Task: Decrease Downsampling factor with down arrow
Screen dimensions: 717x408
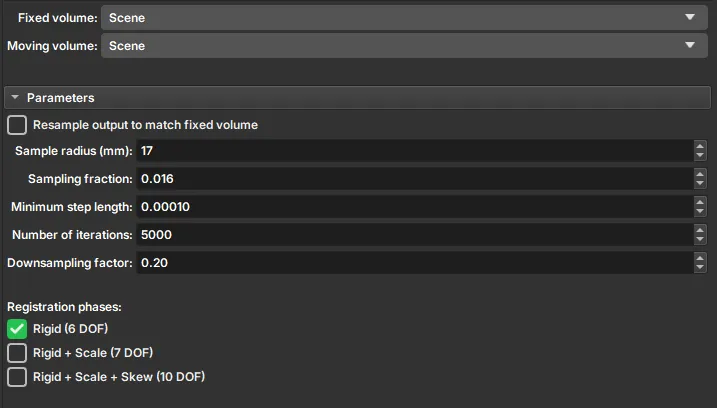Action: click(700, 268)
